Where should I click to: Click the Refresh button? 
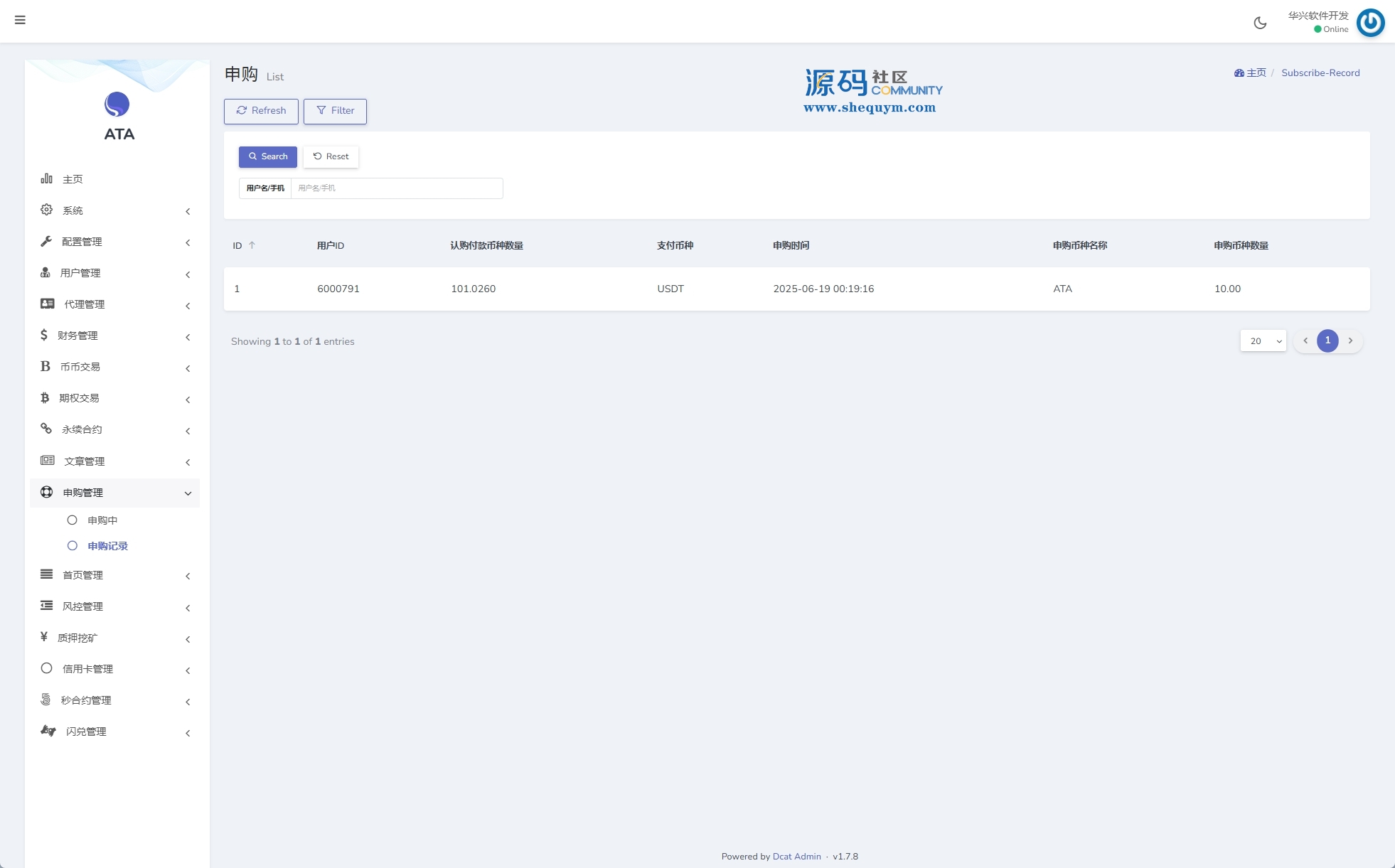[x=261, y=111]
